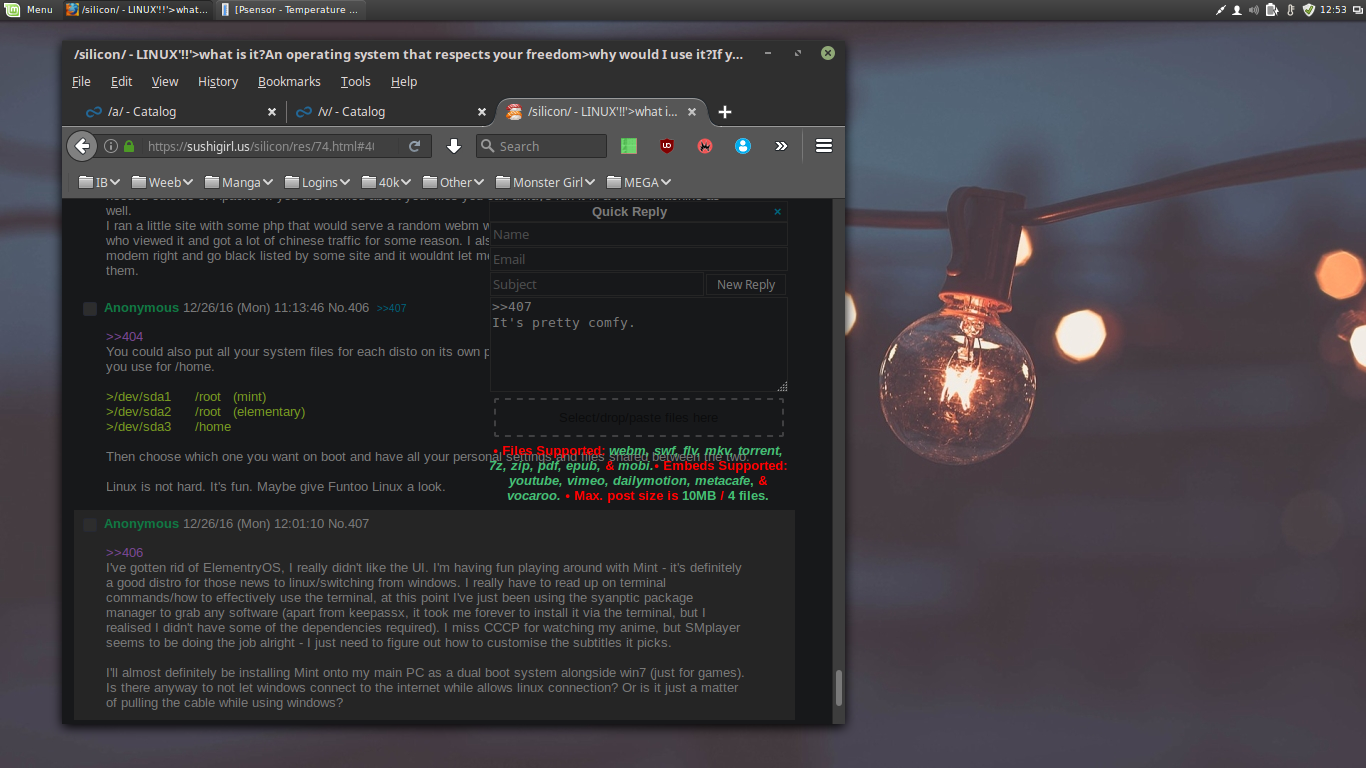Reload the page with the refresh icon
The image size is (1366, 768).
[x=415, y=146]
